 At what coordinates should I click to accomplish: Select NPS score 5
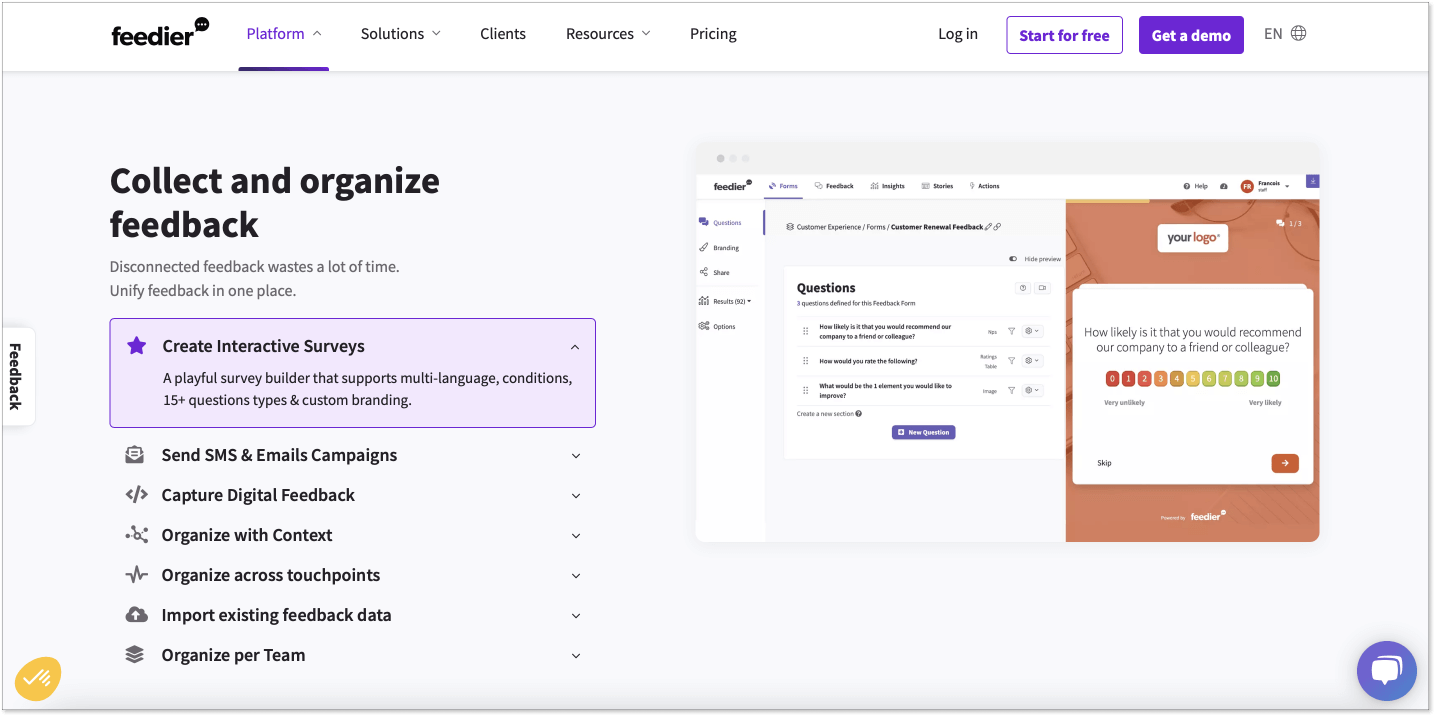point(1193,379)
